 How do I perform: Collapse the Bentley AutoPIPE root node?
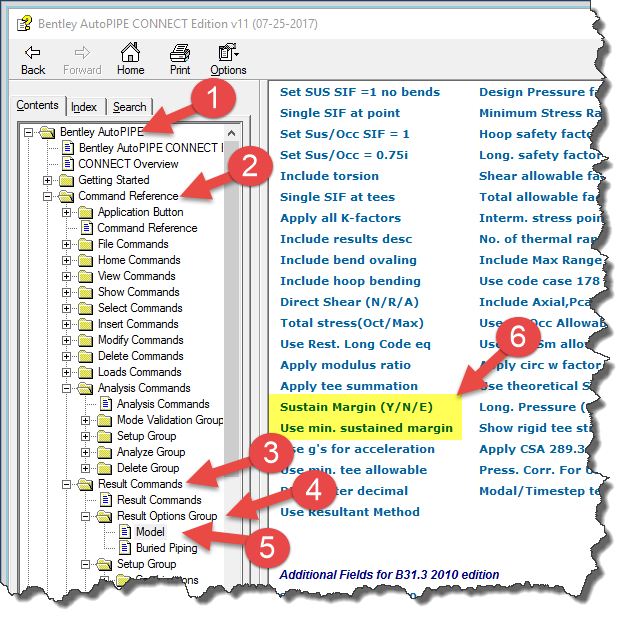pos(28,132)
